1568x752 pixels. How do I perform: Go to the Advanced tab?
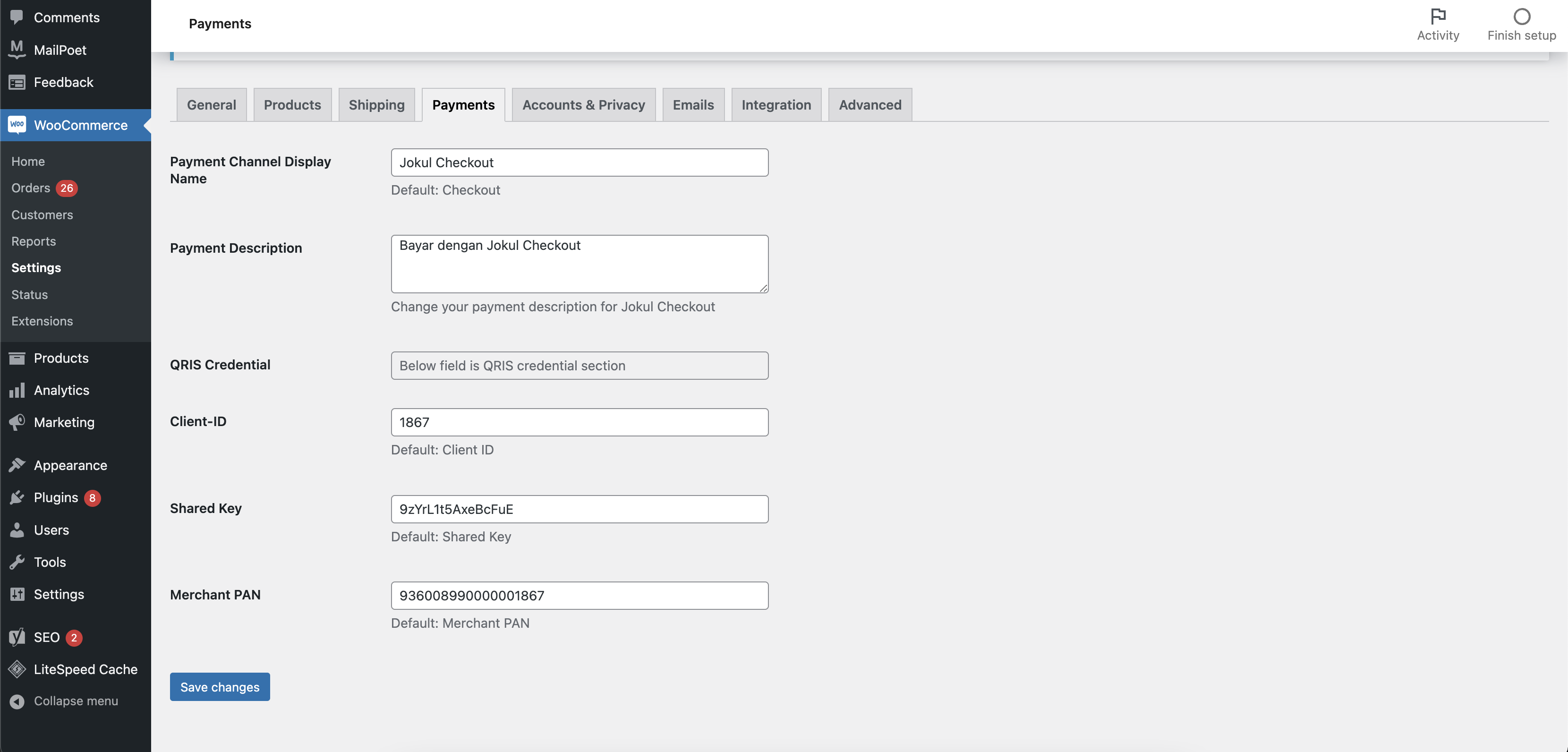click(870, 104)
